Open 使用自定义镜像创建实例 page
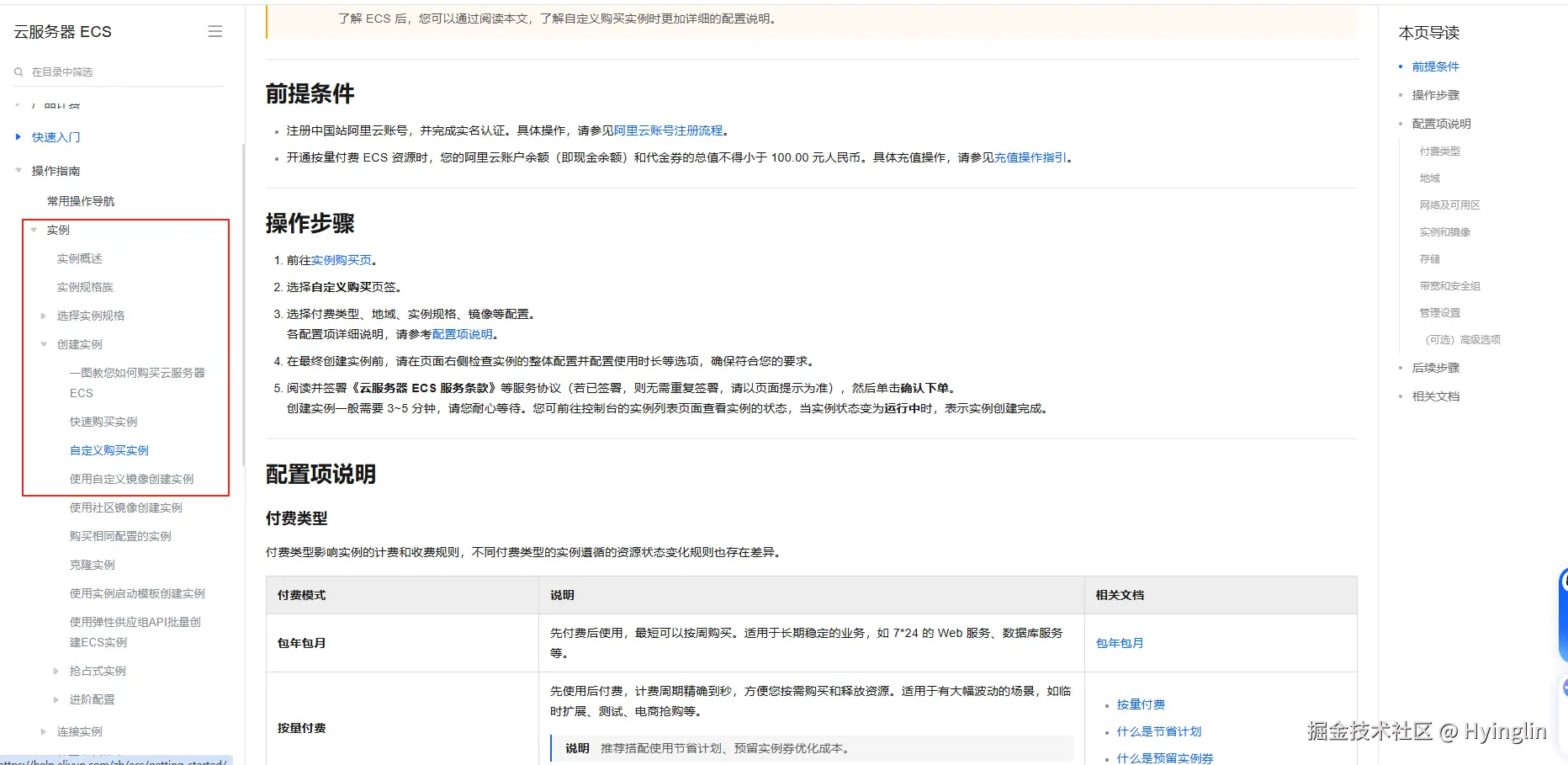 click(x=132, y=479)
